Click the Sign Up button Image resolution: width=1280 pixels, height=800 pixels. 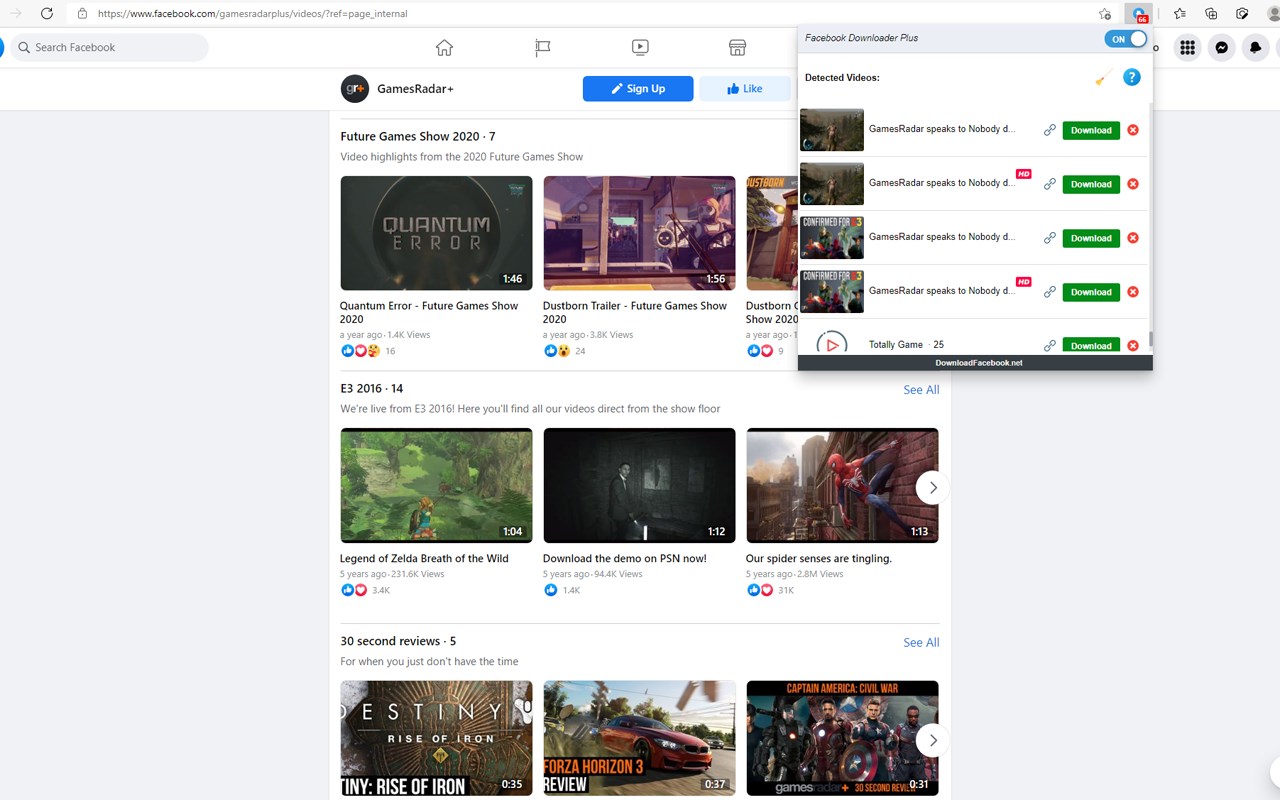point(638,89)
